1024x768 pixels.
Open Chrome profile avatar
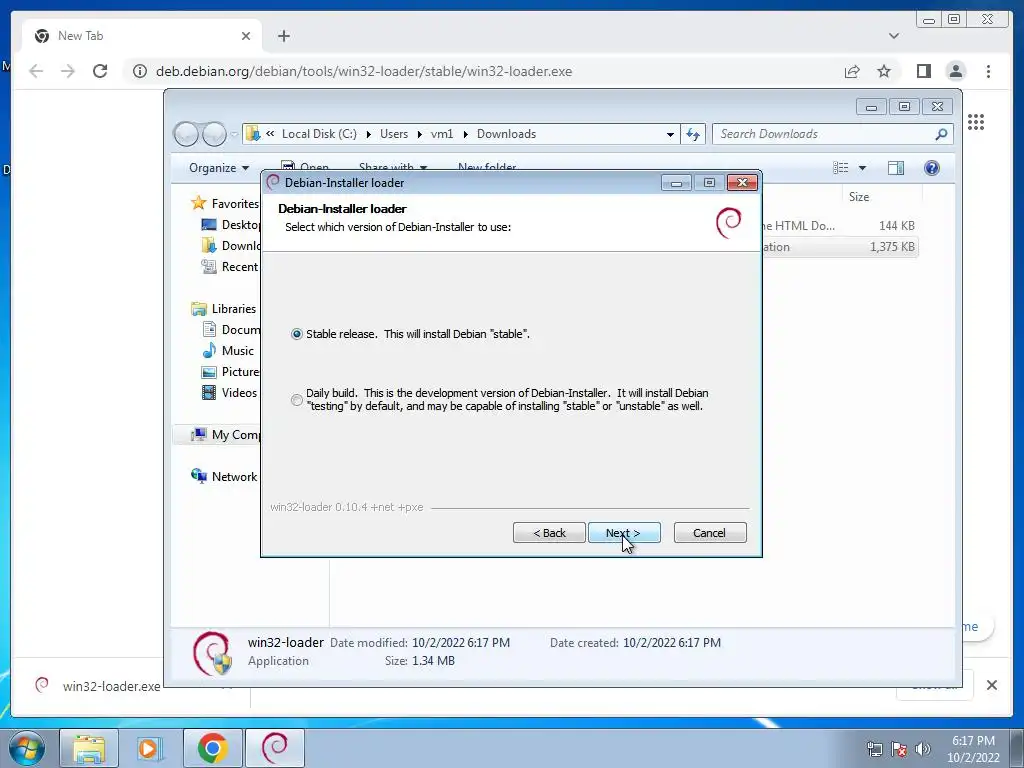click(x=955, y=71)
